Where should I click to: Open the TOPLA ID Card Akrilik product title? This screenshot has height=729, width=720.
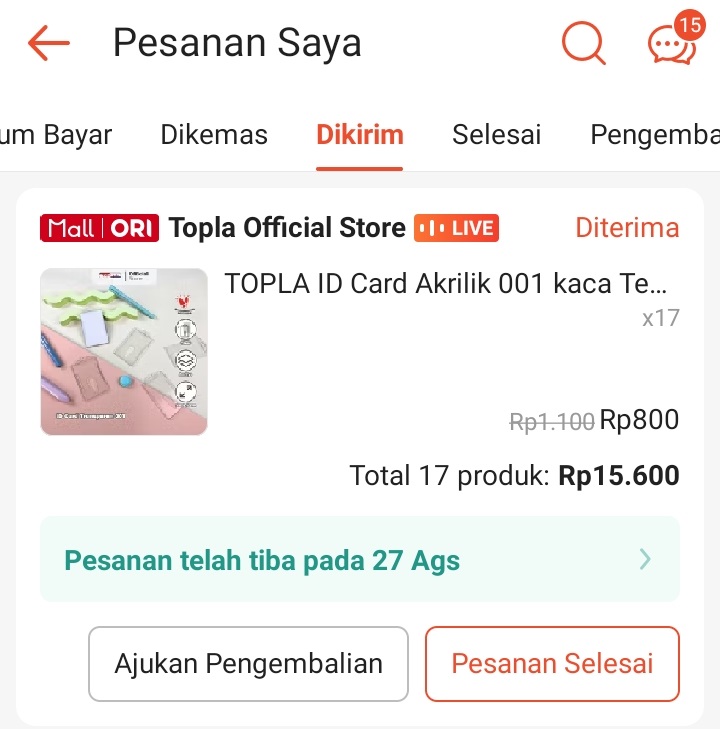(x=446, y=284)
